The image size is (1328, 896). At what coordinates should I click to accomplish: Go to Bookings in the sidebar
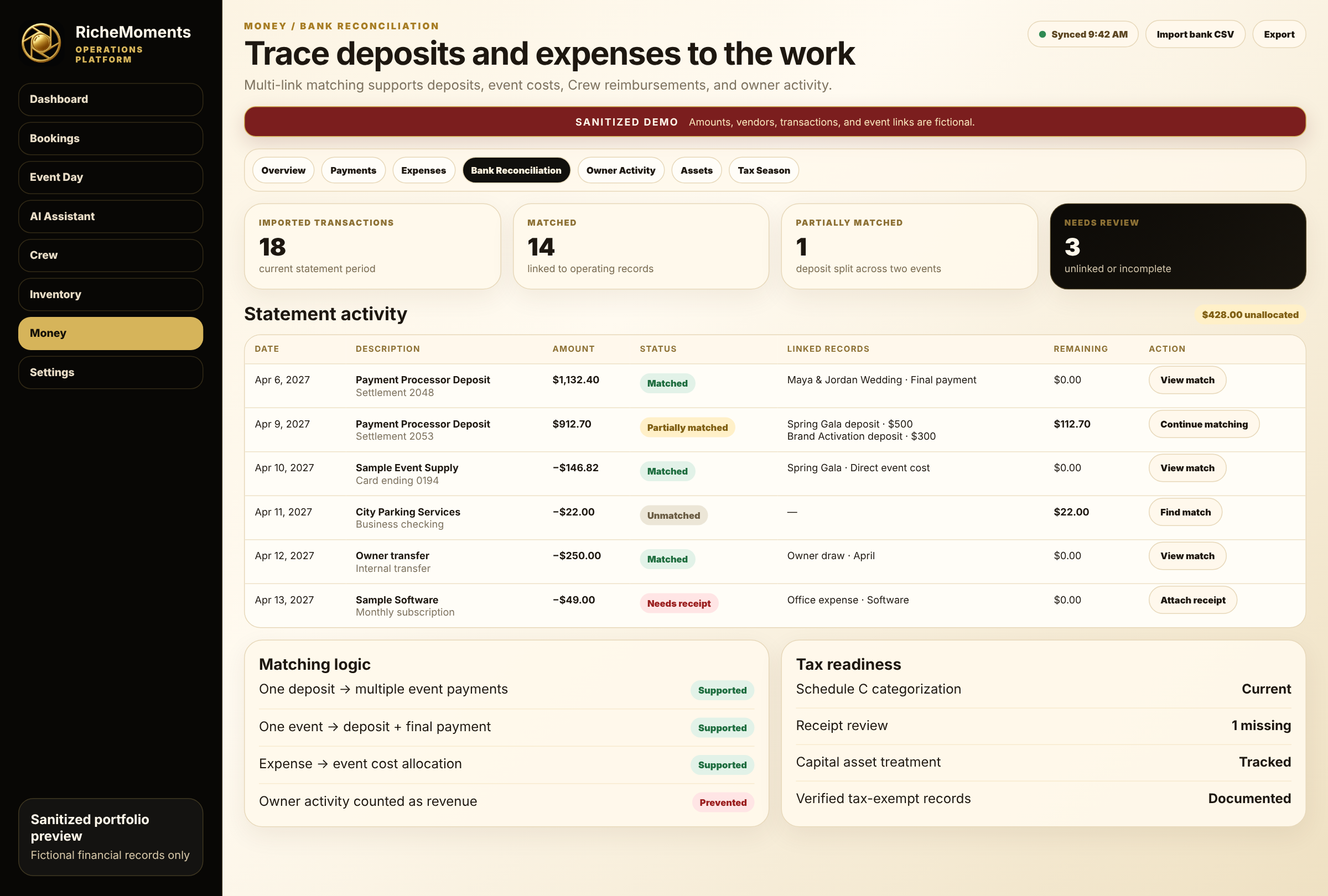pyautogui.click(x=110, y=138)
